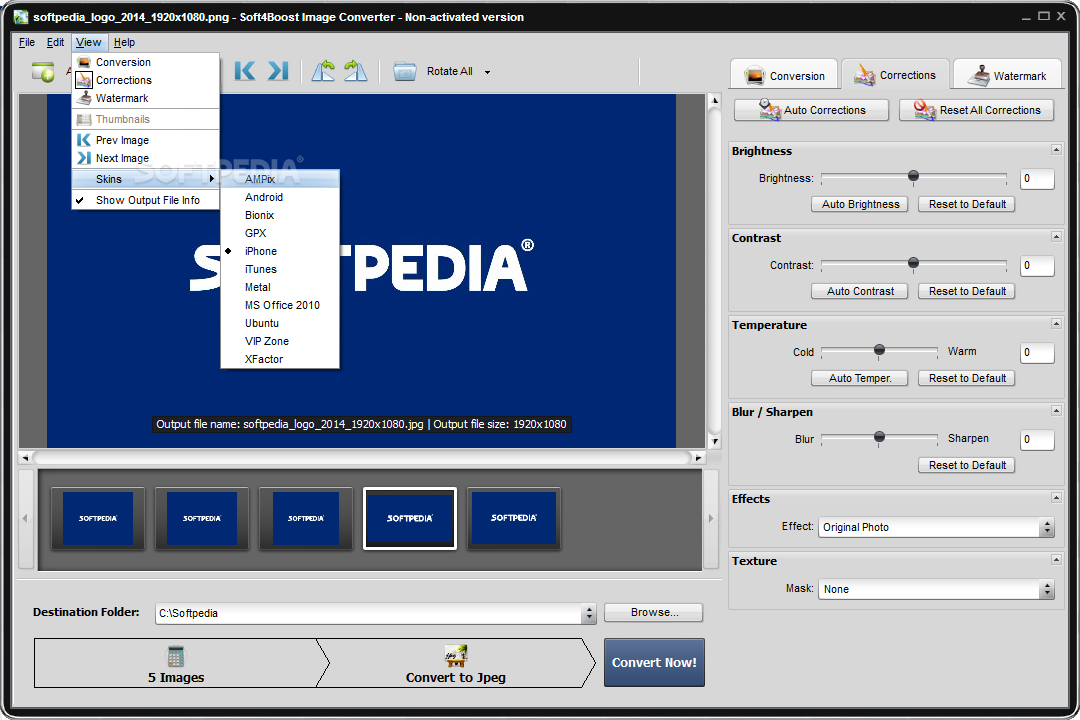Open the File menu
Screen dimensions: 1080x720
click(x=27, y=42)
